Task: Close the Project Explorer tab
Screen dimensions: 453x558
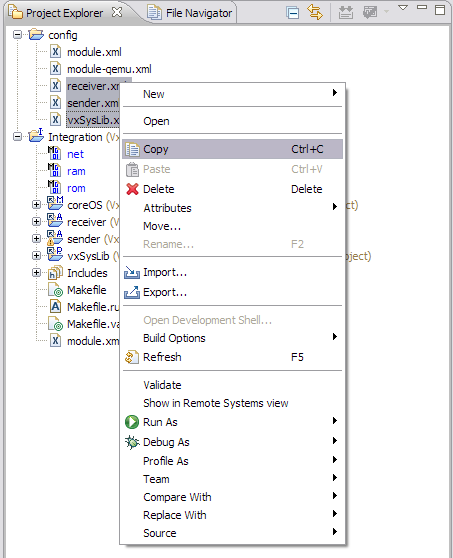Action: coord(117,12)
